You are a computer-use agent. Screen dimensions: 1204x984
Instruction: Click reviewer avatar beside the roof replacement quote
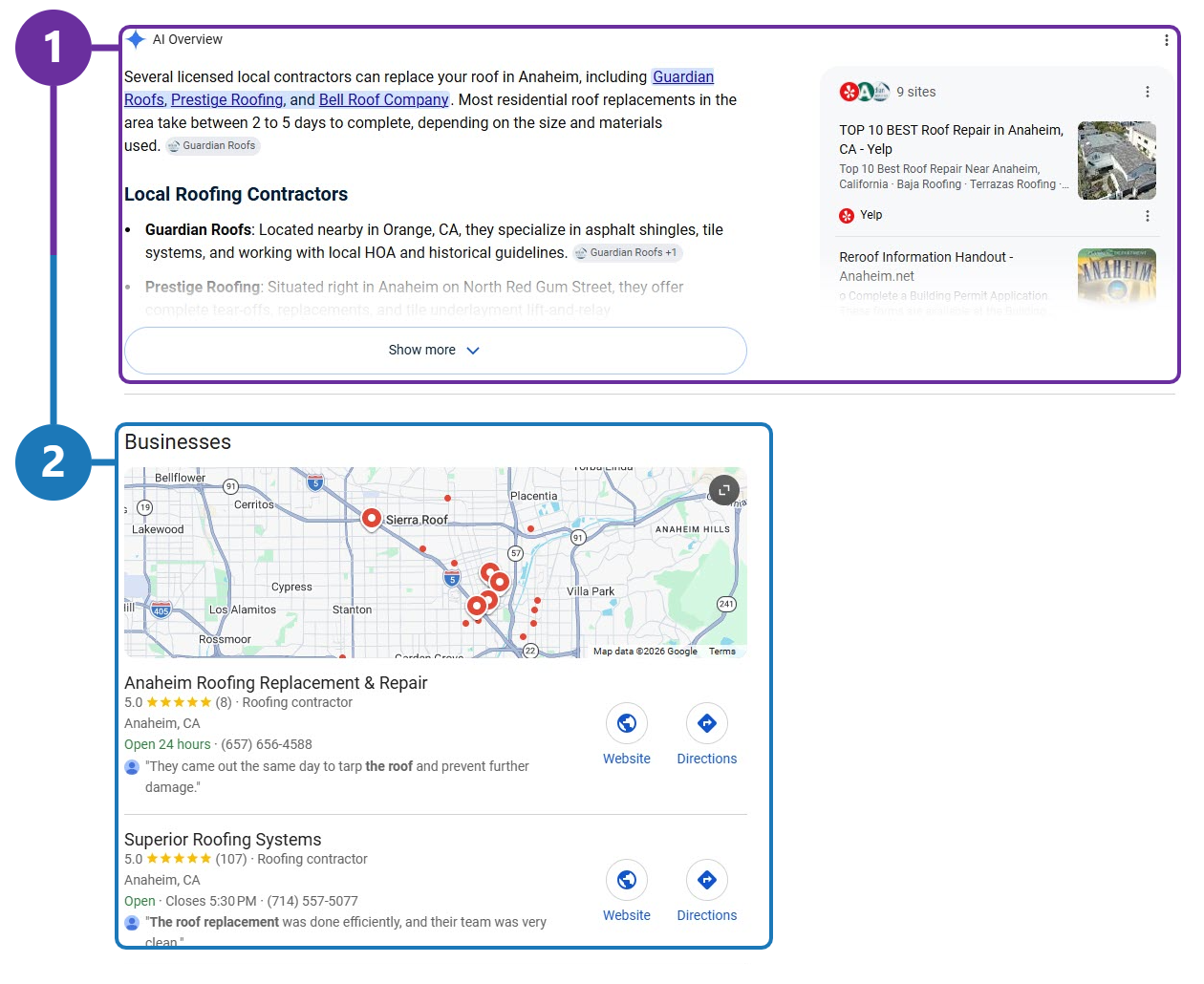pos(132,923)
